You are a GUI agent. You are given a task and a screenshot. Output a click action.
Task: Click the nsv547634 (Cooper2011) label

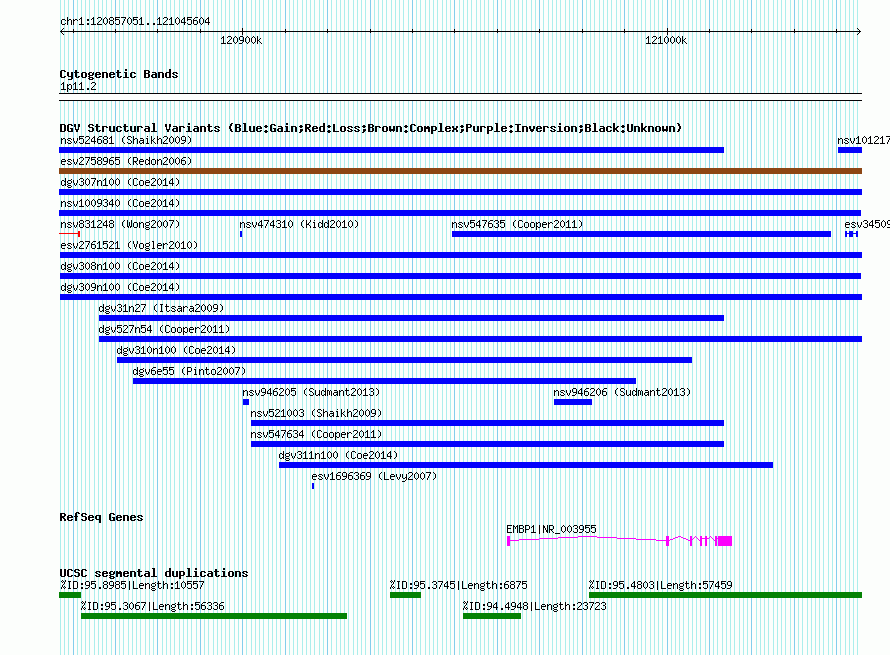pyautogui.click(x=316, y=434)
